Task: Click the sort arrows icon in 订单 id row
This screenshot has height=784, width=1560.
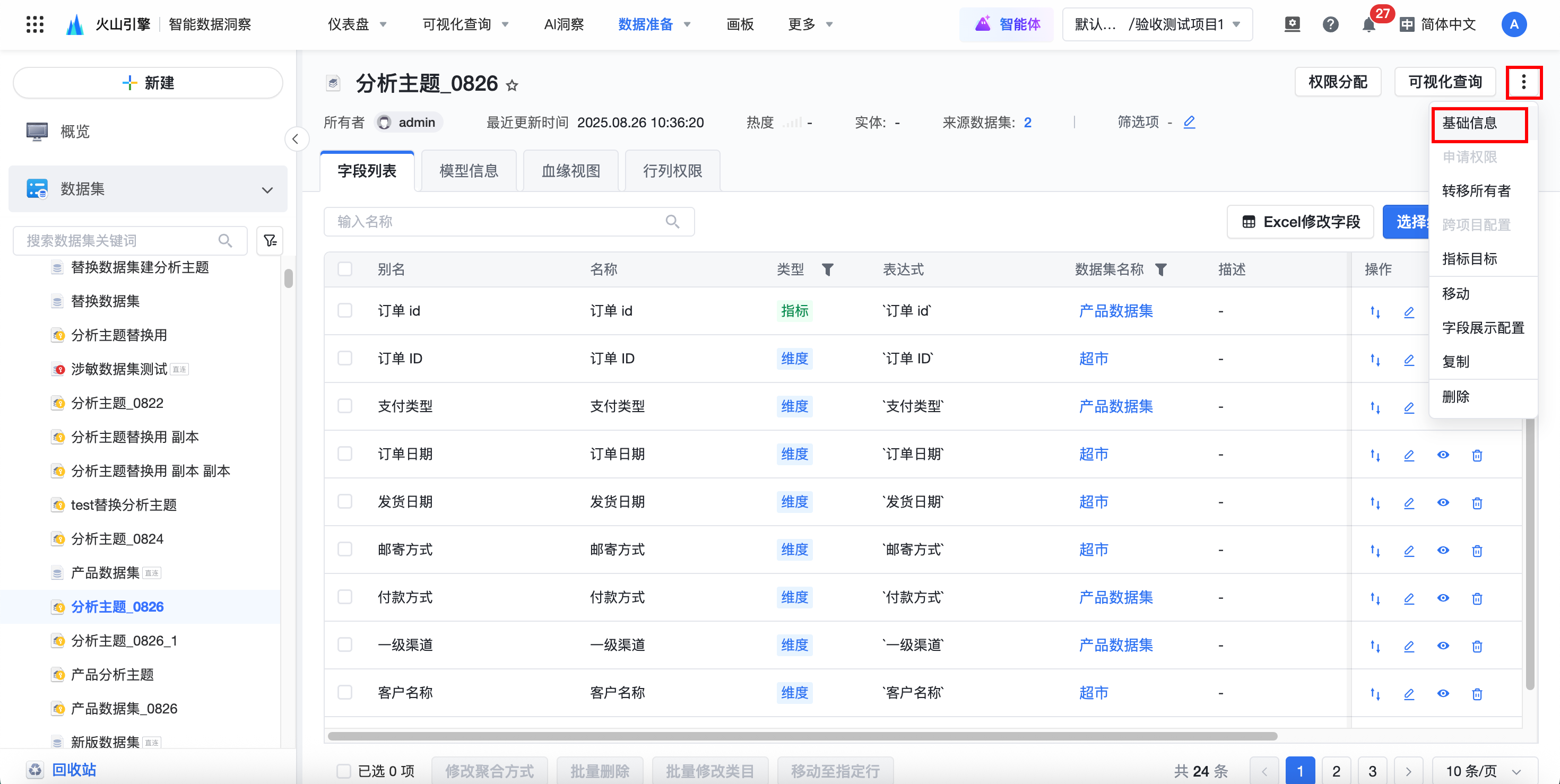Action: [1375, 311]
